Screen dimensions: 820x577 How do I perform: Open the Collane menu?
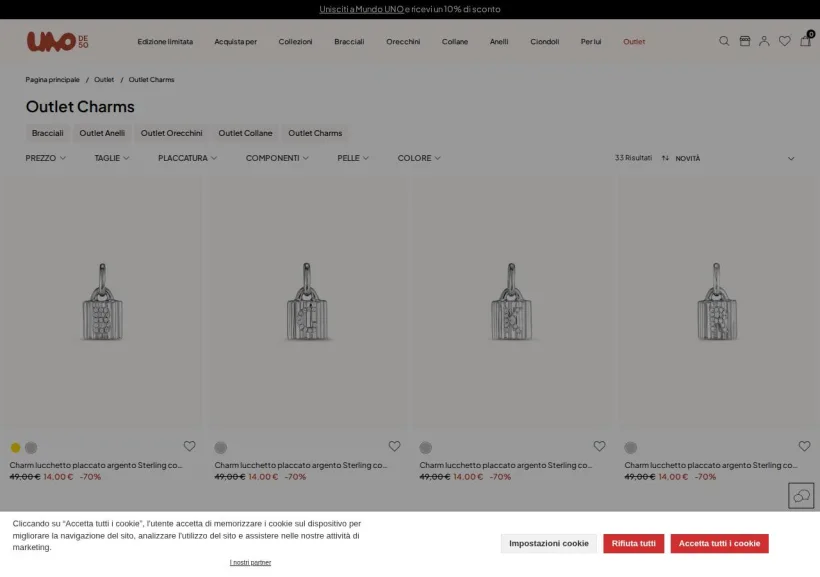(455, 41)
